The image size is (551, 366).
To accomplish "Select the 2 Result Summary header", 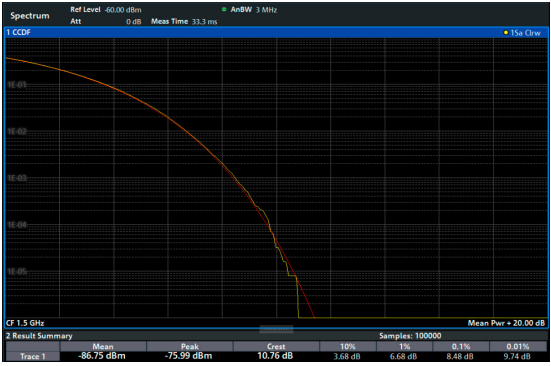I will pyautogui.click(x=39, y=336).
